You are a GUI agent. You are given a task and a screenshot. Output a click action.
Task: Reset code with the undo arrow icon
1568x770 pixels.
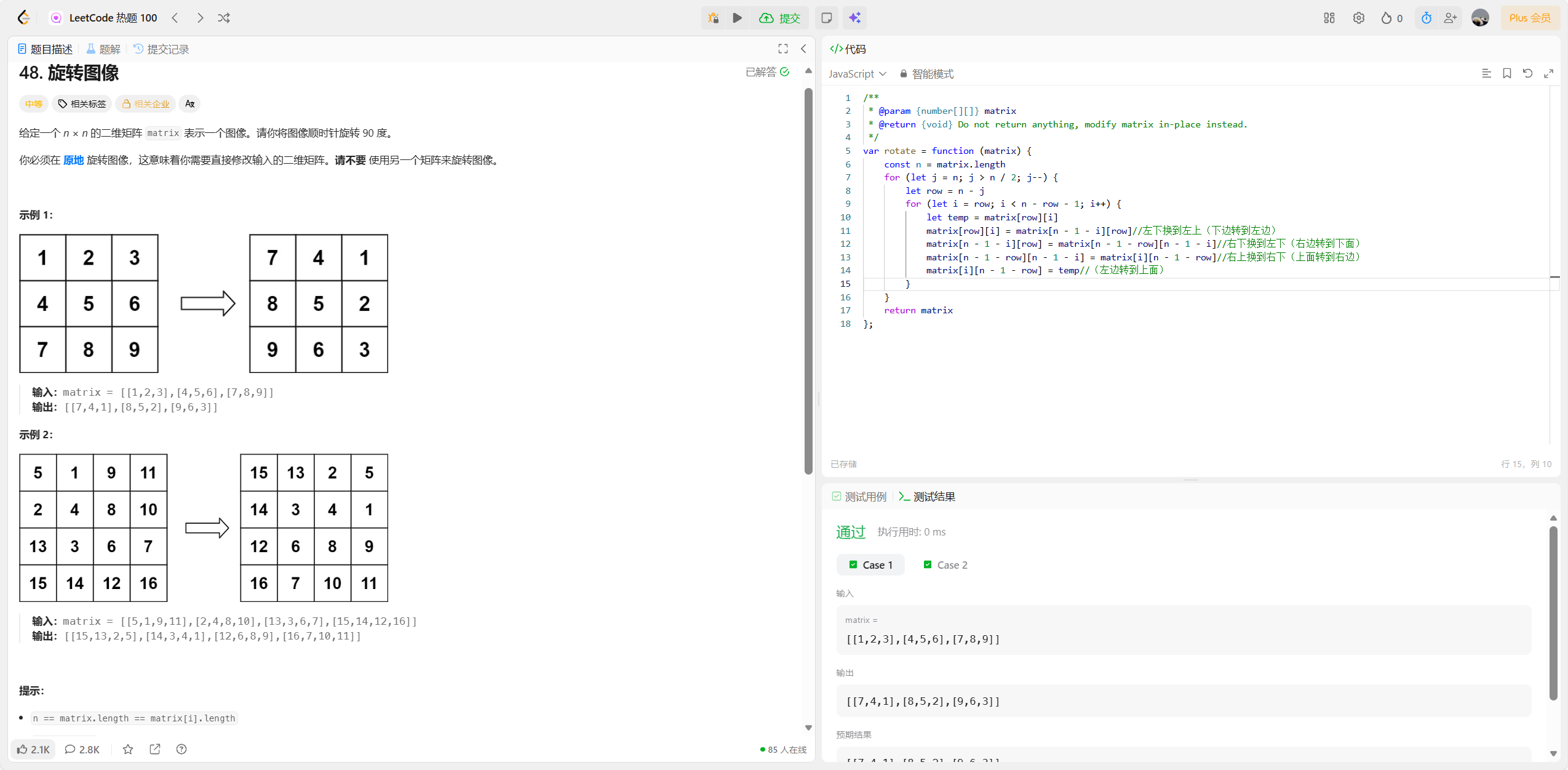pyautogui.click(x=1527, y=73)
